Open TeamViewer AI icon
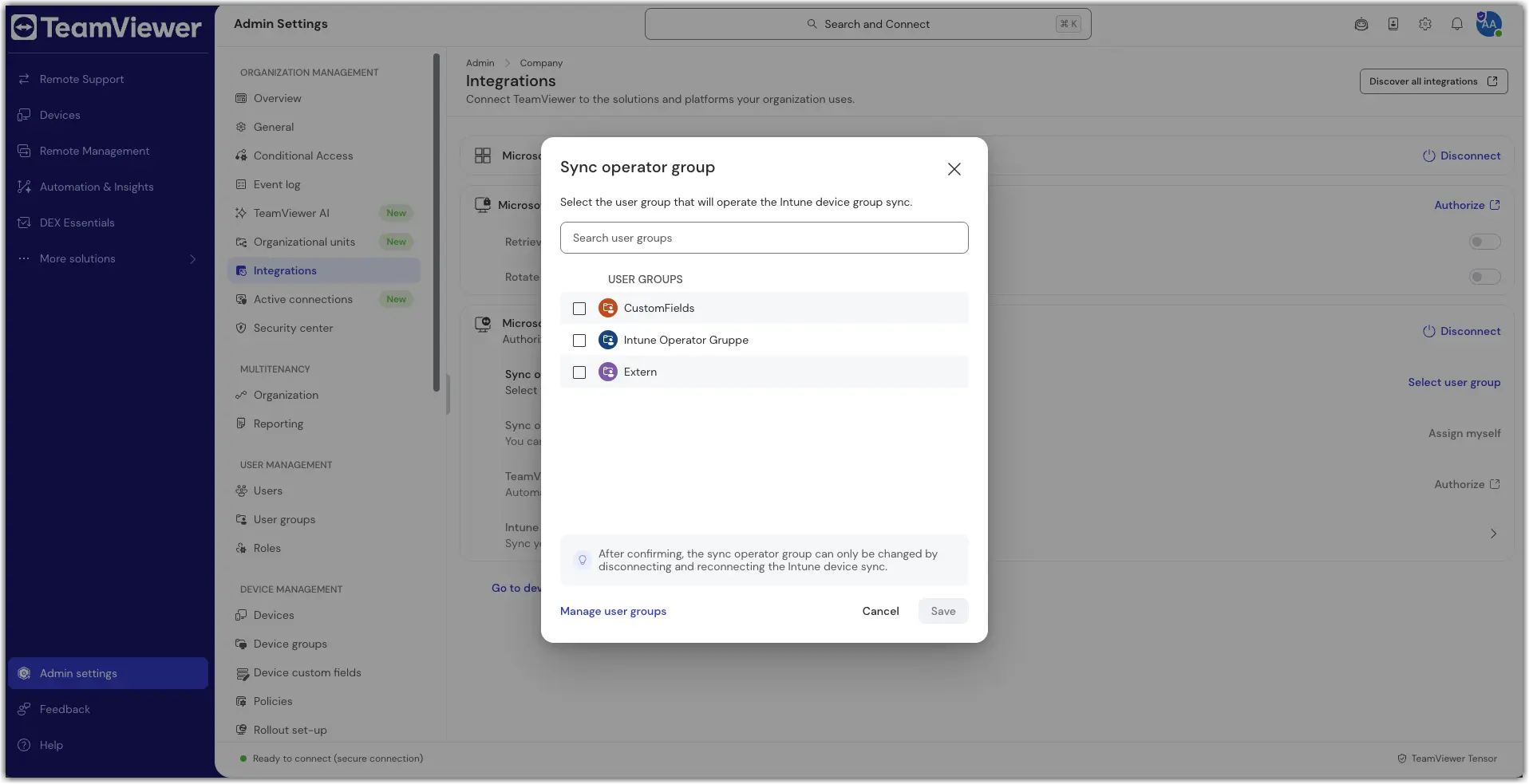Screen dimensions: 1529x784 click(241, 213)
